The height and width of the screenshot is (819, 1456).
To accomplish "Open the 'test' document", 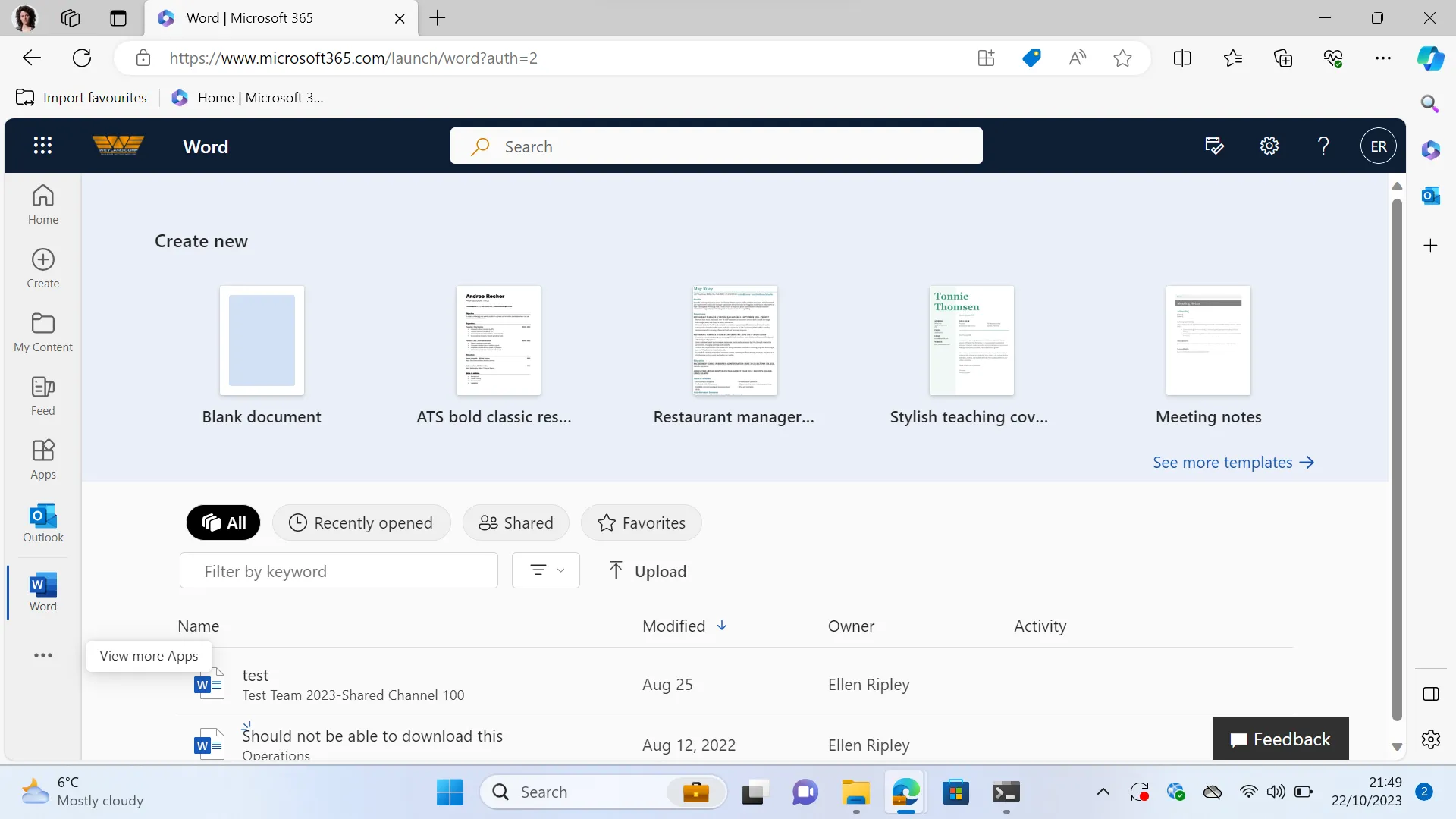I will [255, 675].
